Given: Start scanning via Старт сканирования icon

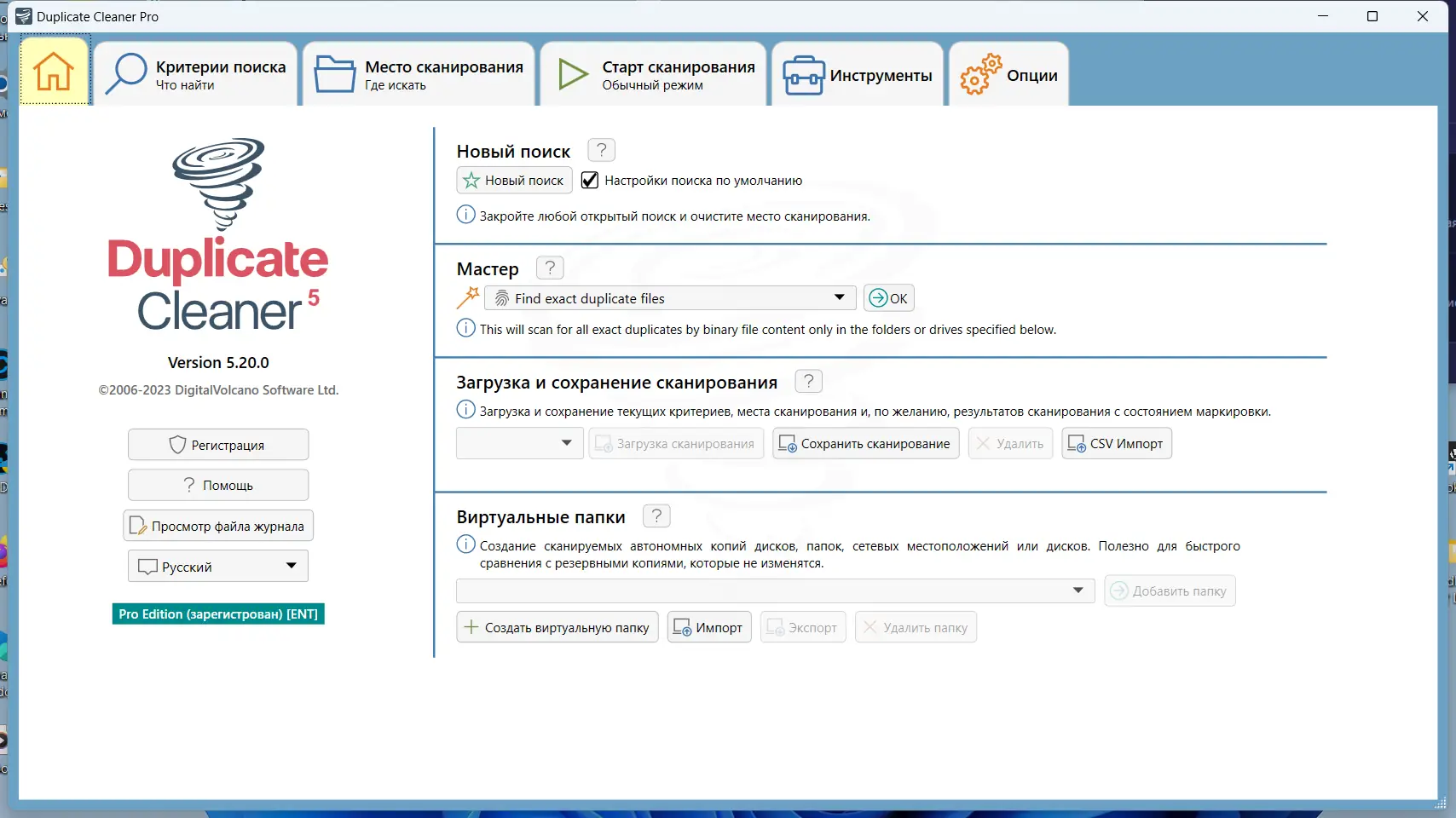Looking at the screenshot, I should tap(571, 73).
